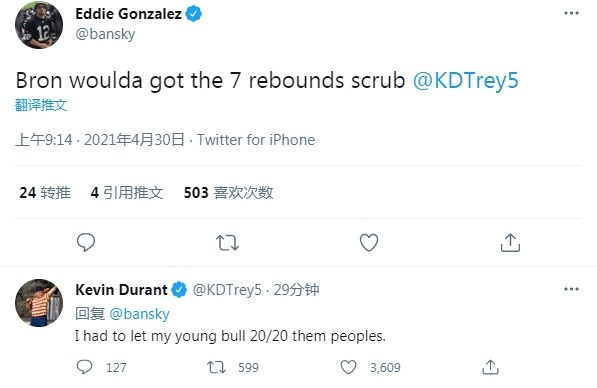
Task: Like Kevin Durant's reply with 3,609 likes
Action: (348, 367)
